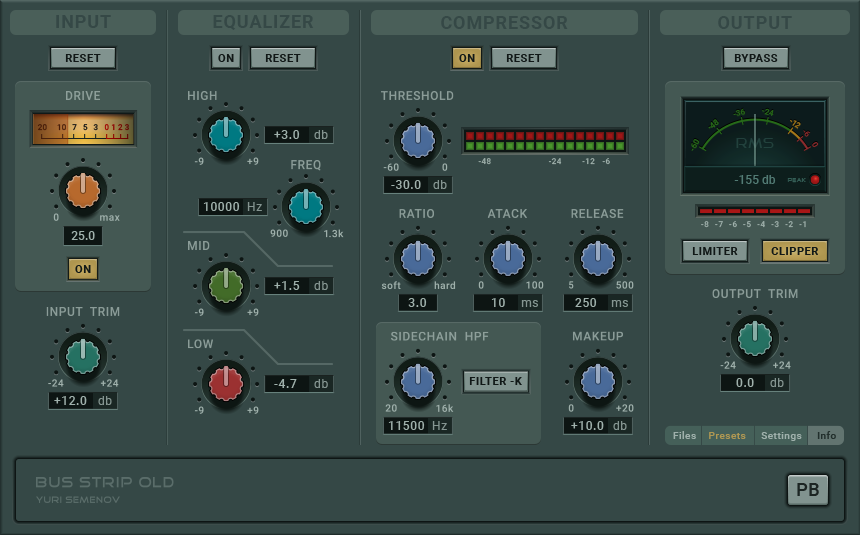Image resolution: width=860 pixels, height=535 pixels.
Task: Toggle the CLIPPER button
Action: (x=795, y=251)
